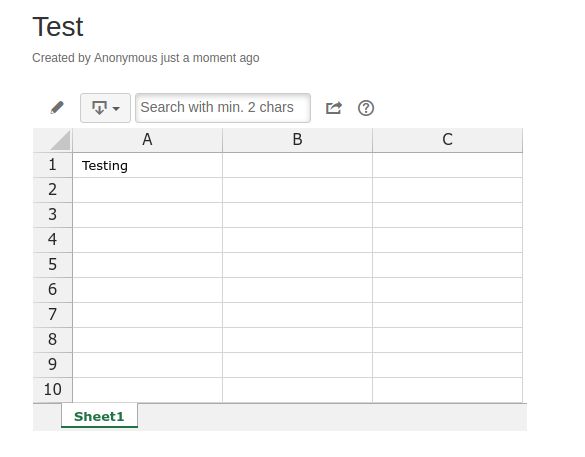585x457 pixels.
Task: Click the search input field
Action: pos(223,108)
